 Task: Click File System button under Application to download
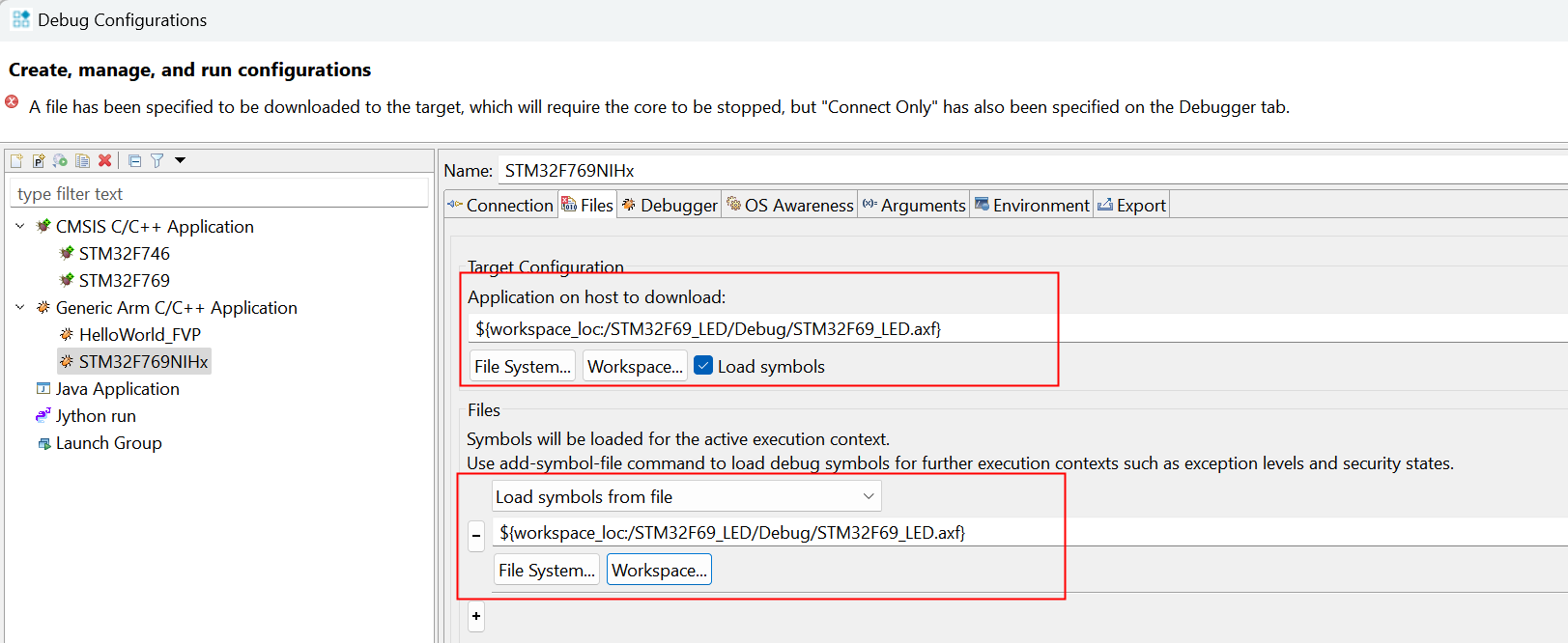click(523, 366)
